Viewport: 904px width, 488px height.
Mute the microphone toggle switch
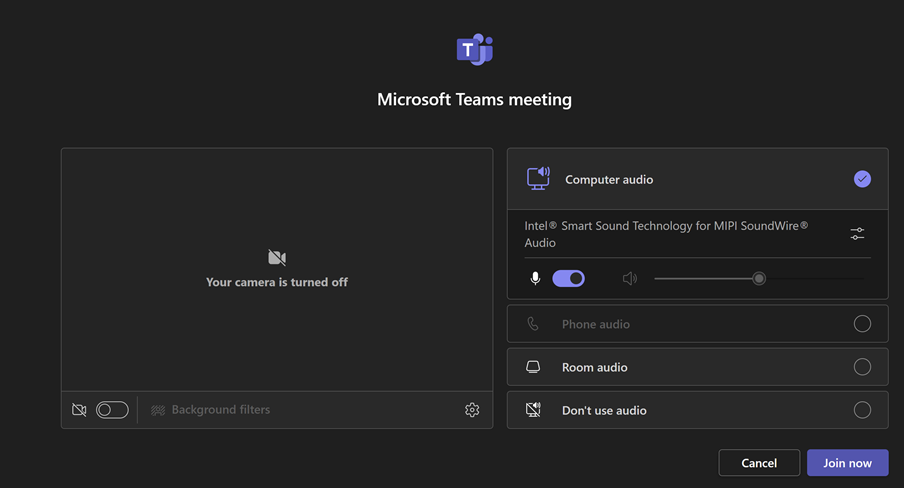tap(568, 279)
